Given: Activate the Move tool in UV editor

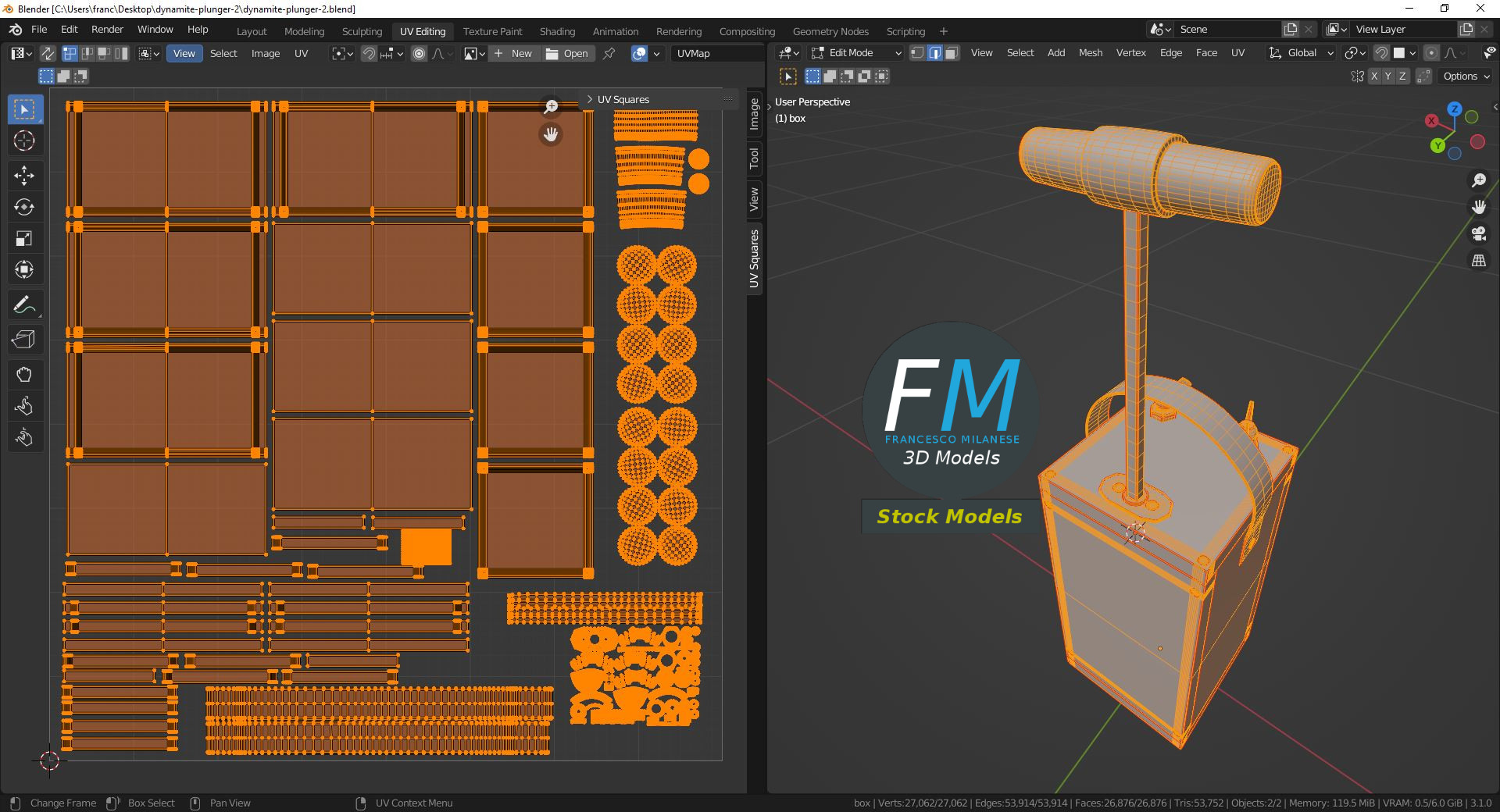Looking at the screenshot, I should click(24, 176).
